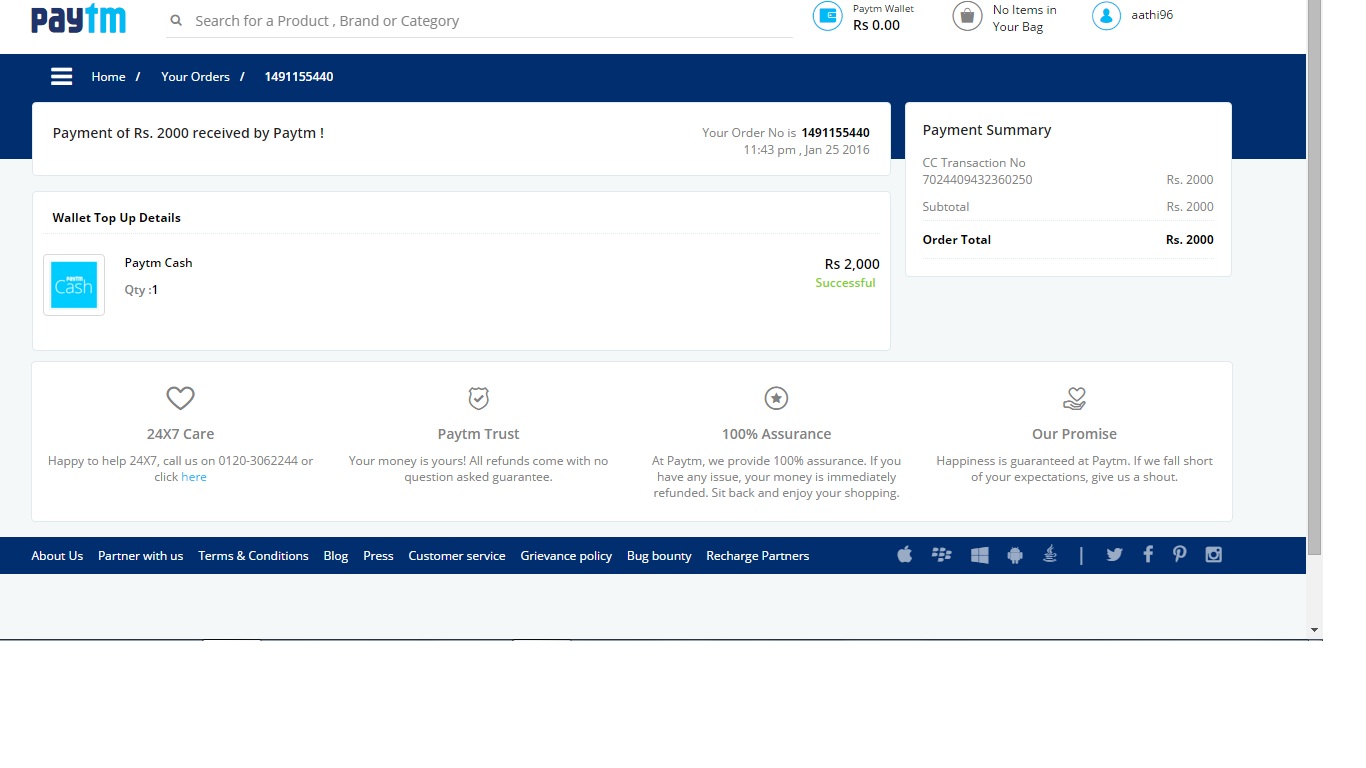Click the 'here' link under 24X7 Care
The image size is (1366, 768).
pos(194,477)
